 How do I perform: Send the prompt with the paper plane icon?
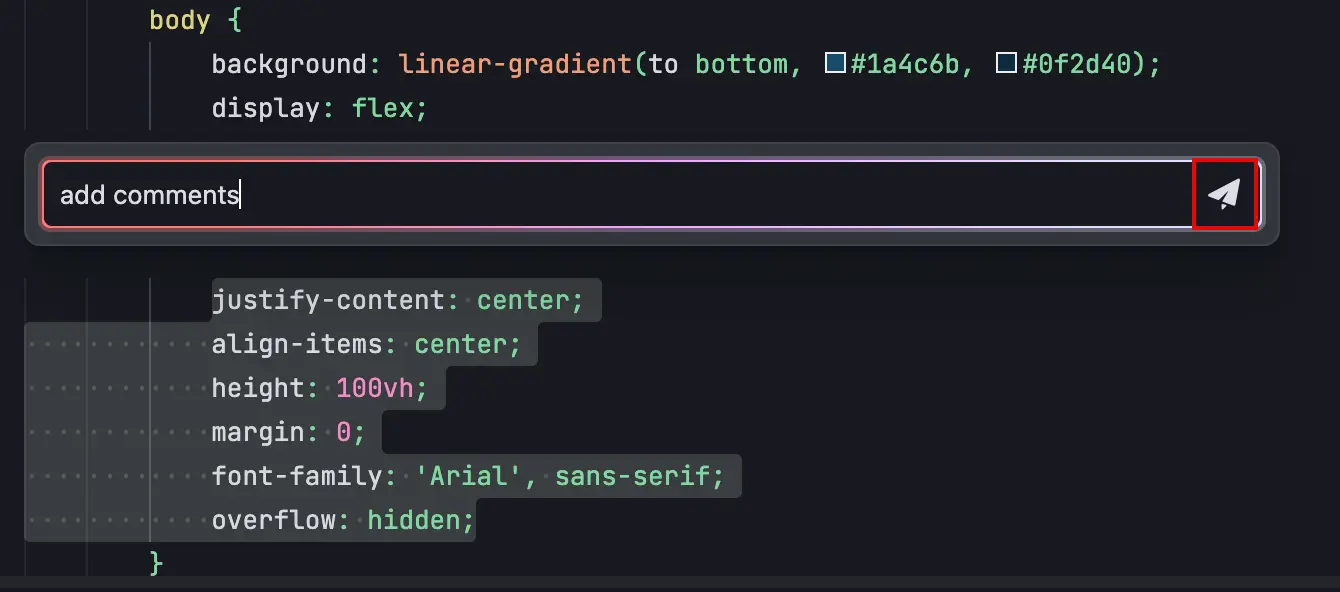1225,194
